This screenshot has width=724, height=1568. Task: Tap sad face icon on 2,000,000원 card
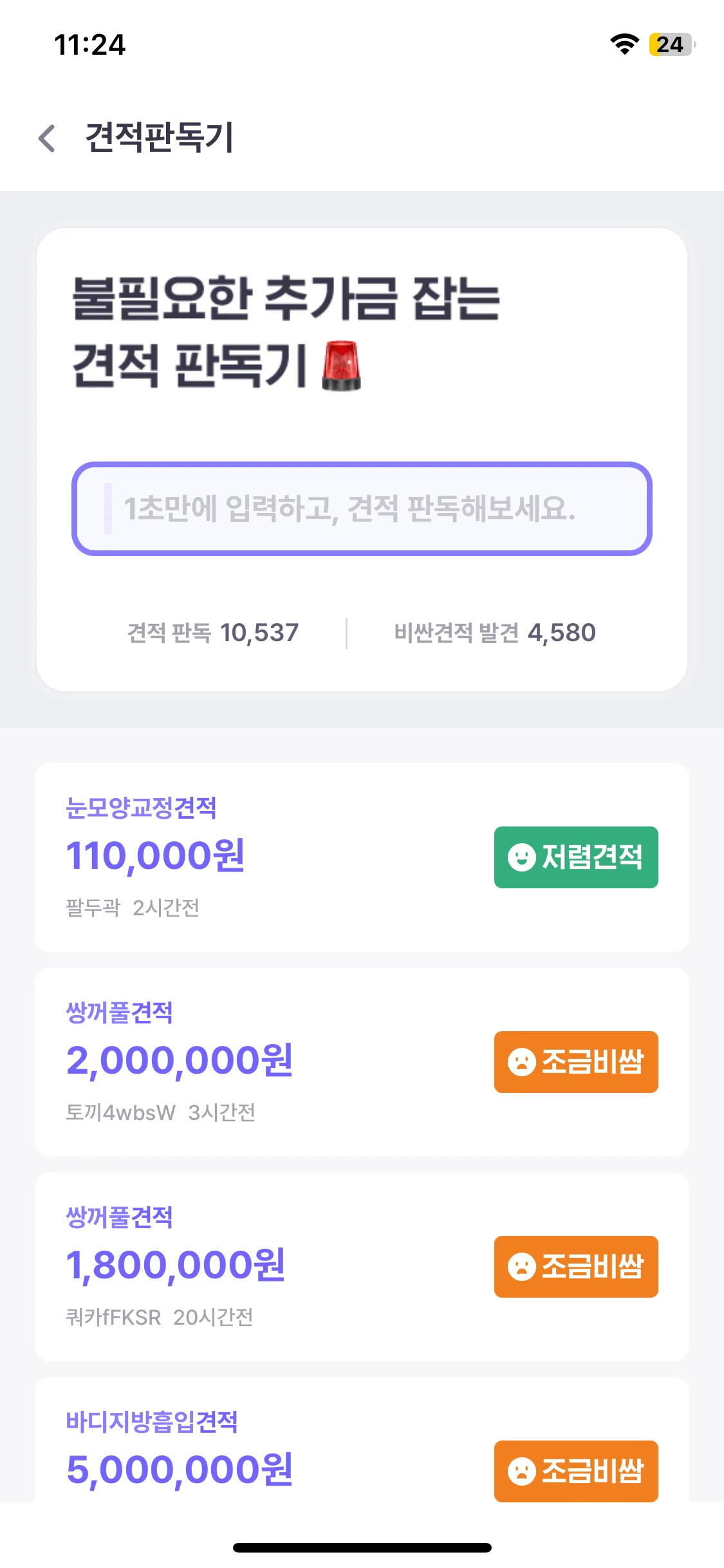pos(521,1062)
